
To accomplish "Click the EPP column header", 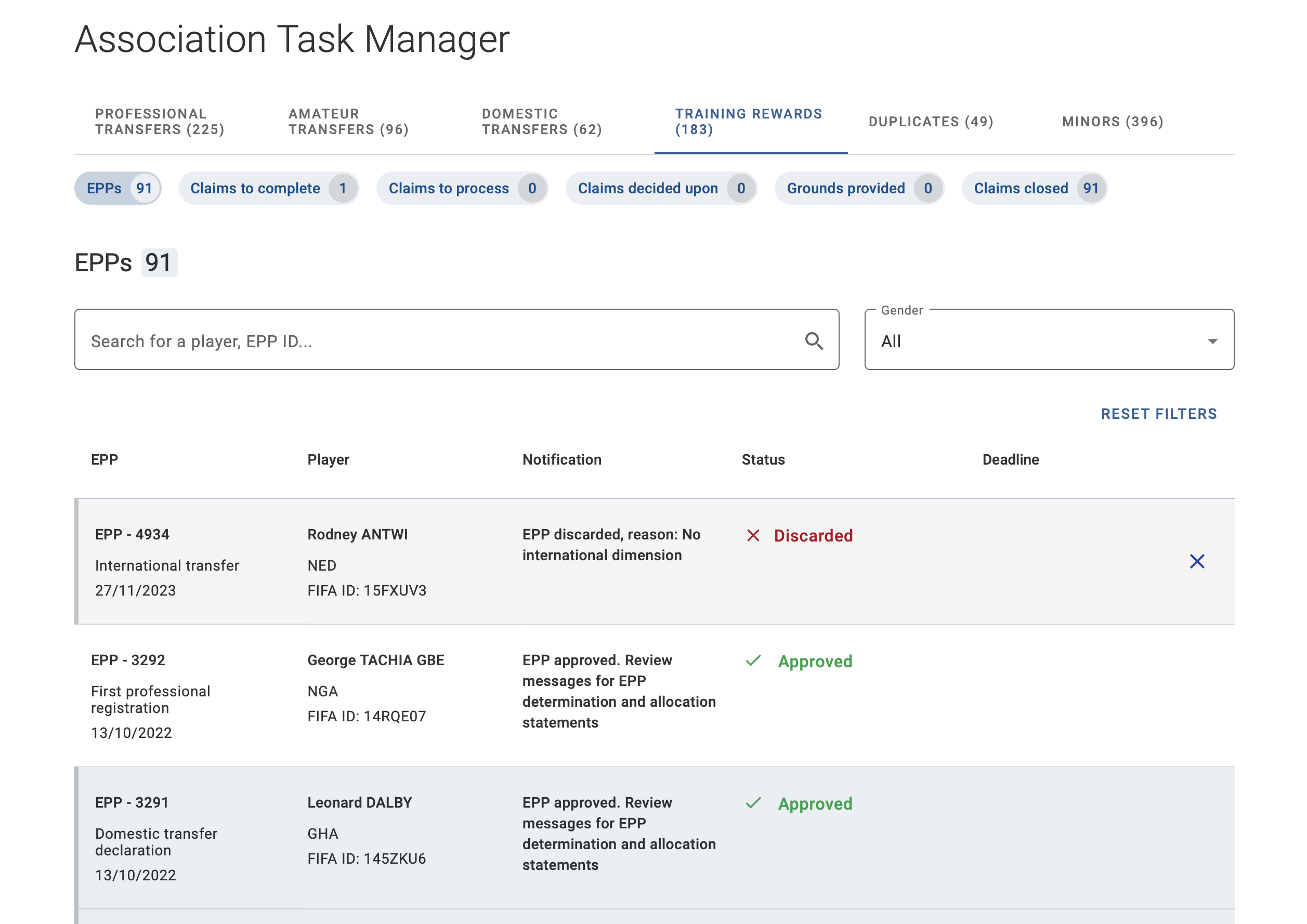I will [x=104, y=460].
